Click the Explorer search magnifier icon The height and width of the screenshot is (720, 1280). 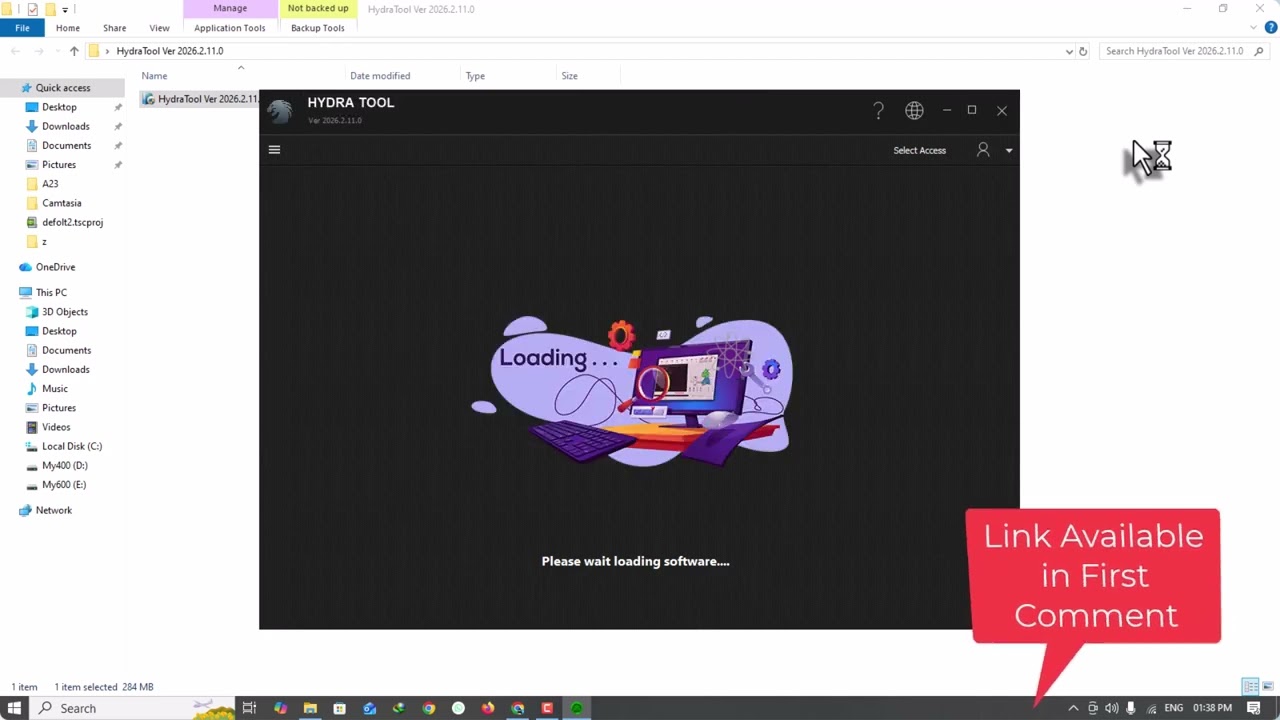pos(1259,51)
